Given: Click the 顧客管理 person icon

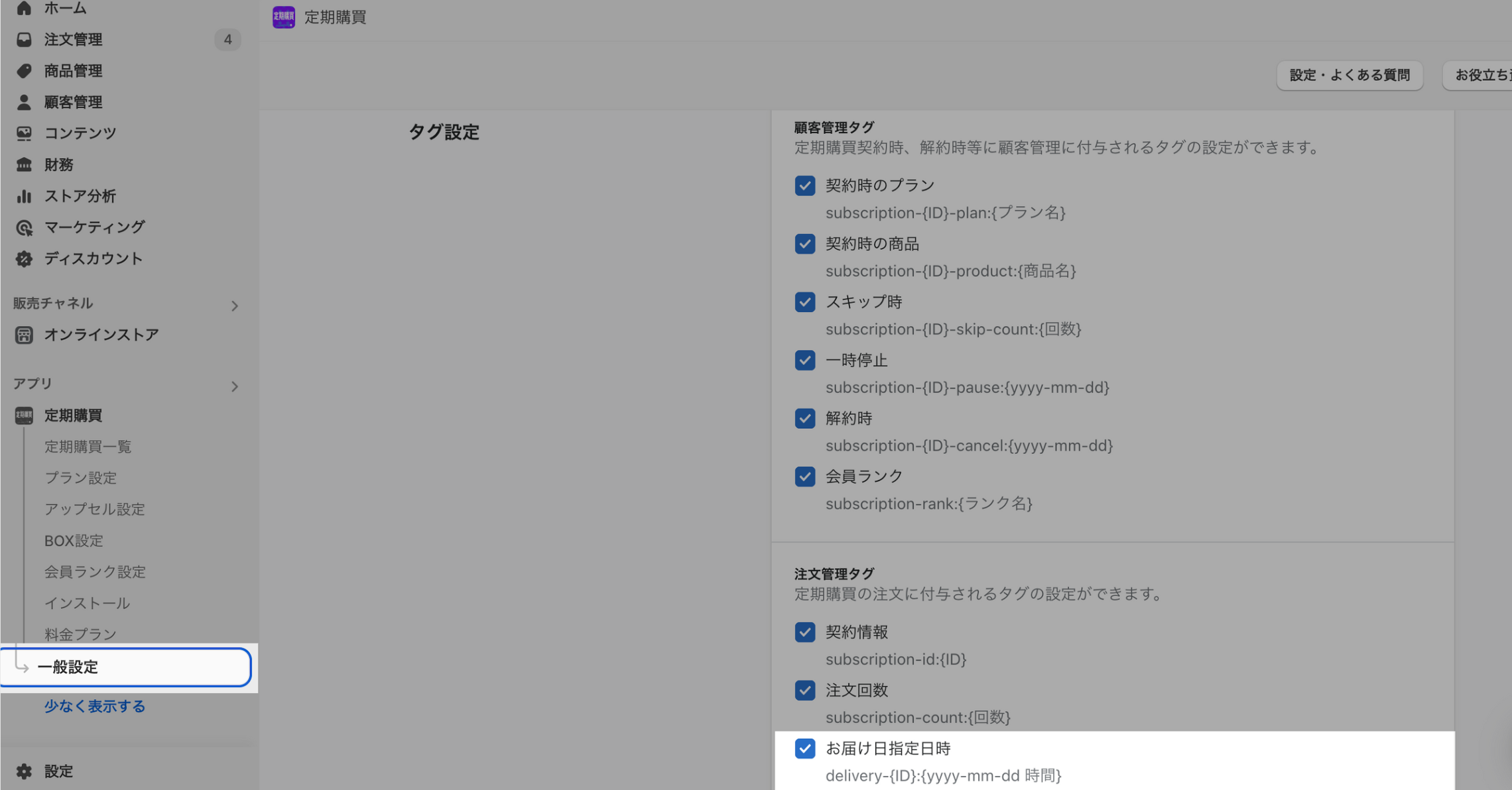Looking at the screenshot, I should click(24, 102).
